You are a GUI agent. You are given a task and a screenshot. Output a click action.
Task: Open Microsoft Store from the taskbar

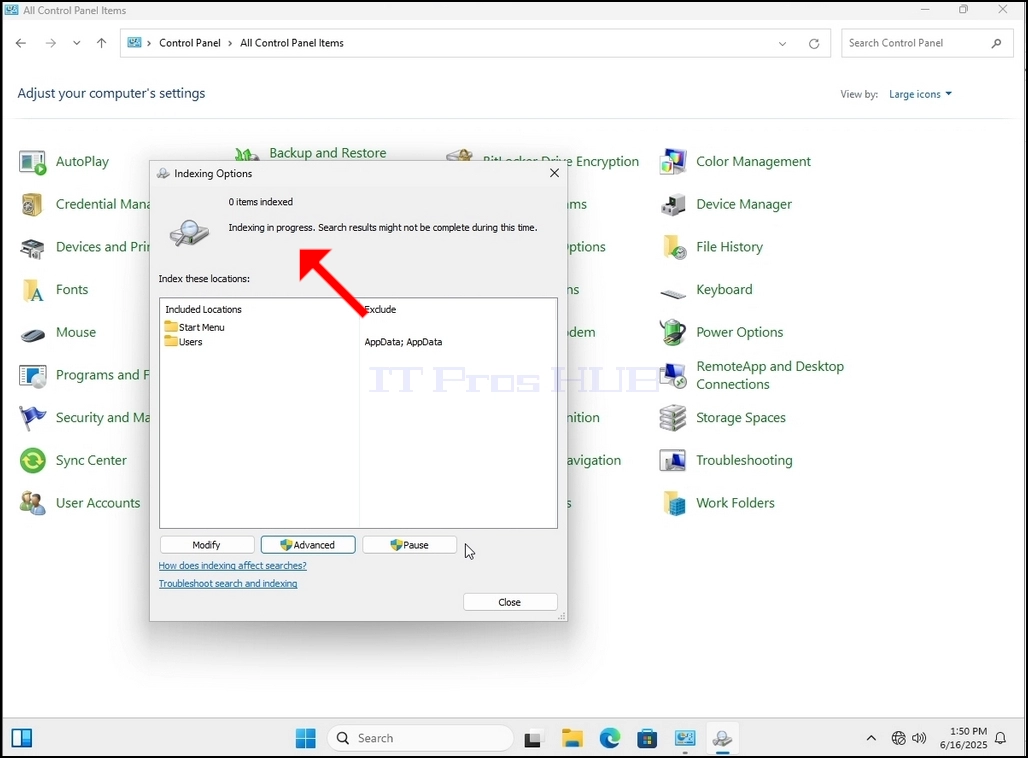coord(647,738)
